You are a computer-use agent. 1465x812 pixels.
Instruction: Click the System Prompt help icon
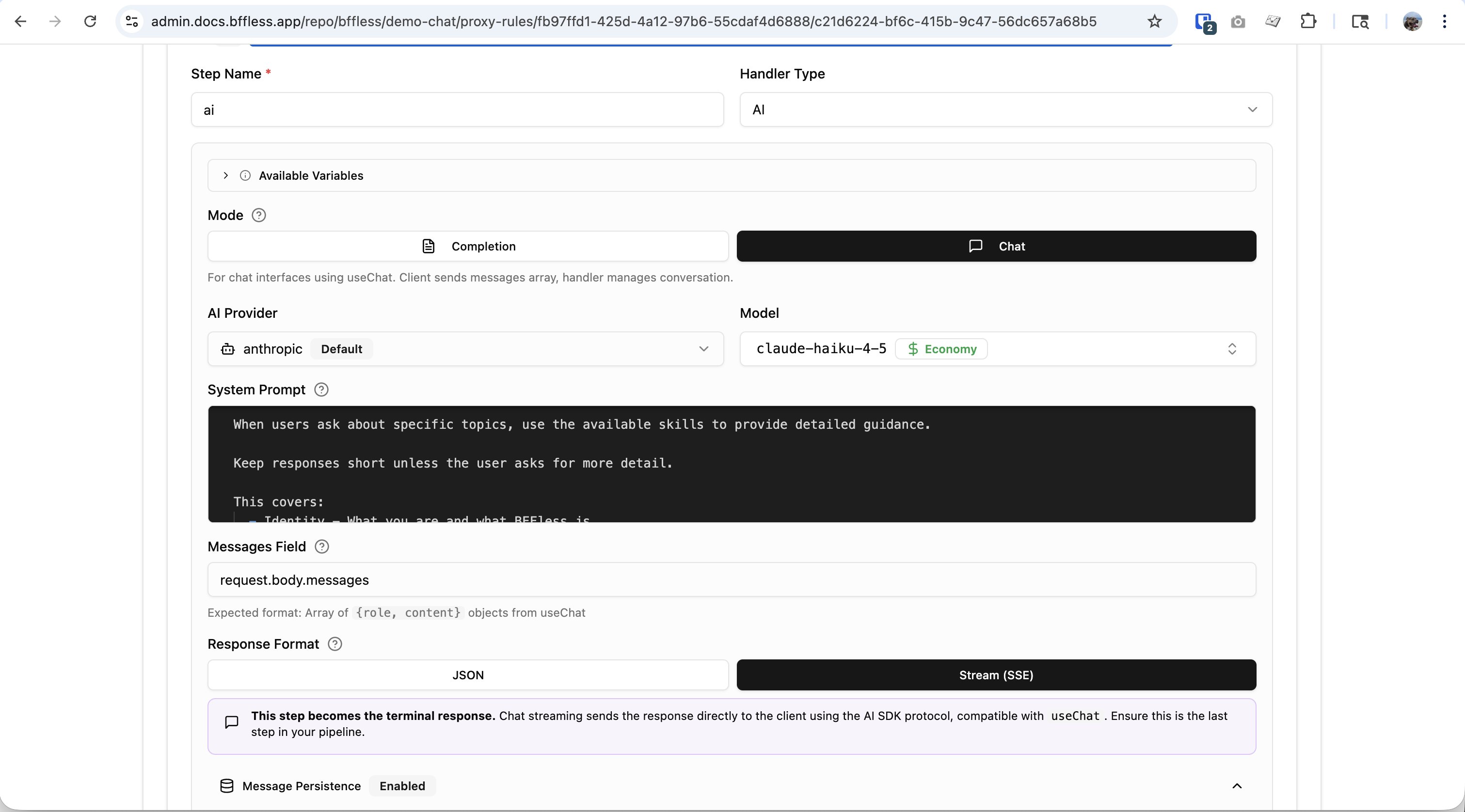coord(321,390)
